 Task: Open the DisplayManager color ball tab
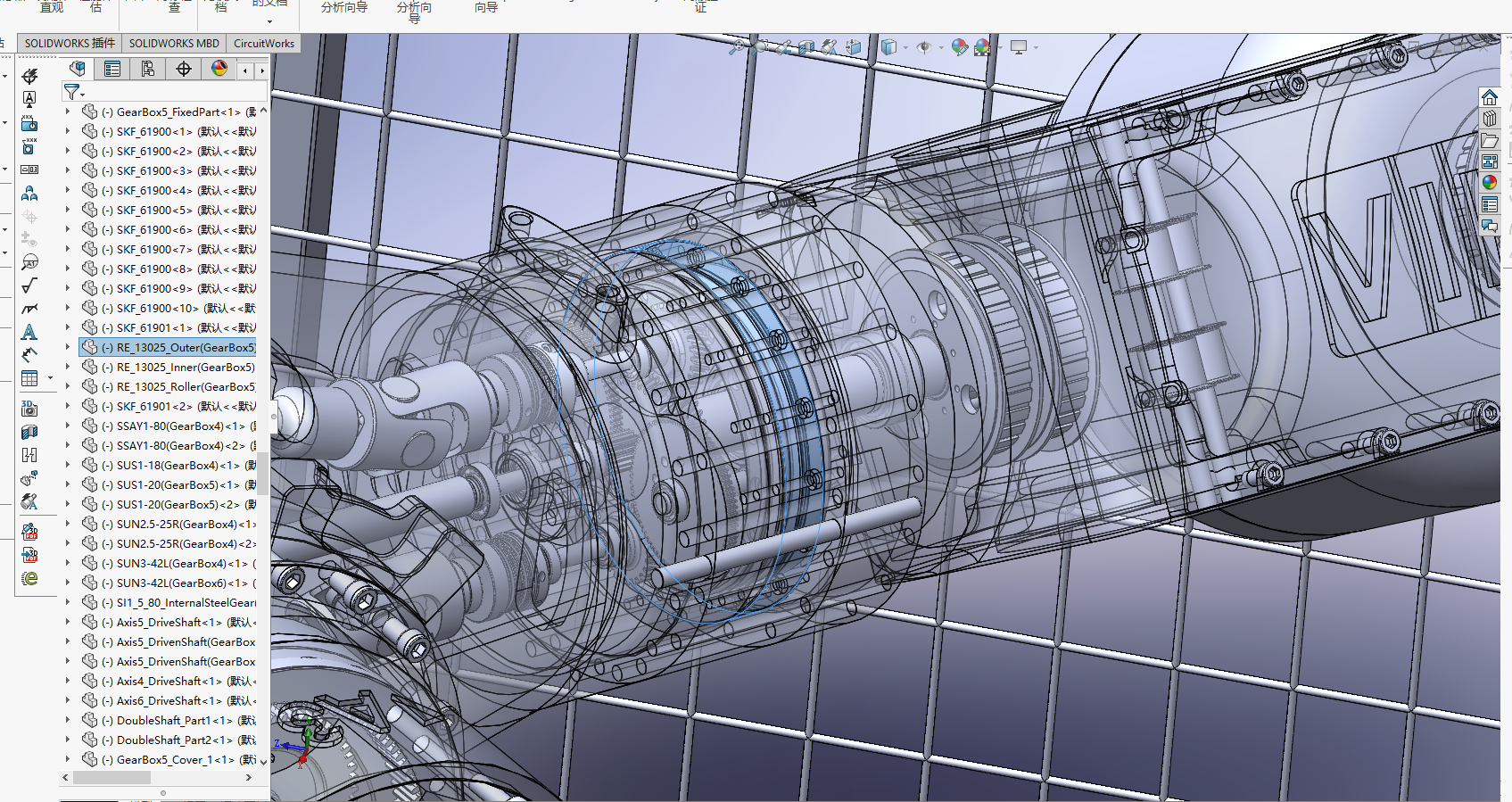pos(219,69)
